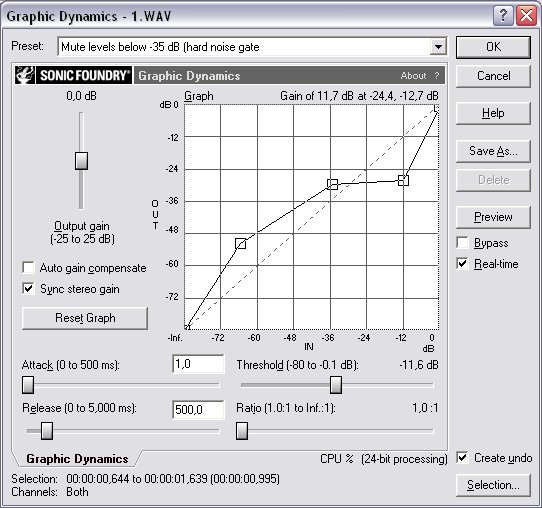Click the Graphic Dynamics tab at bottom
The width and height of the screenshot is (542, 508).
[77, 459]
